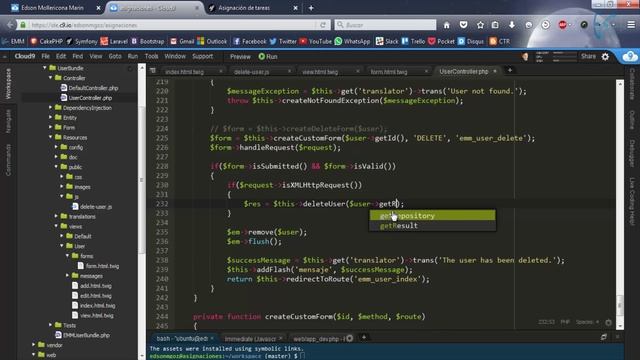
Task: Click the Cloud9 cloud logo icon
Action: click(630, 56)
